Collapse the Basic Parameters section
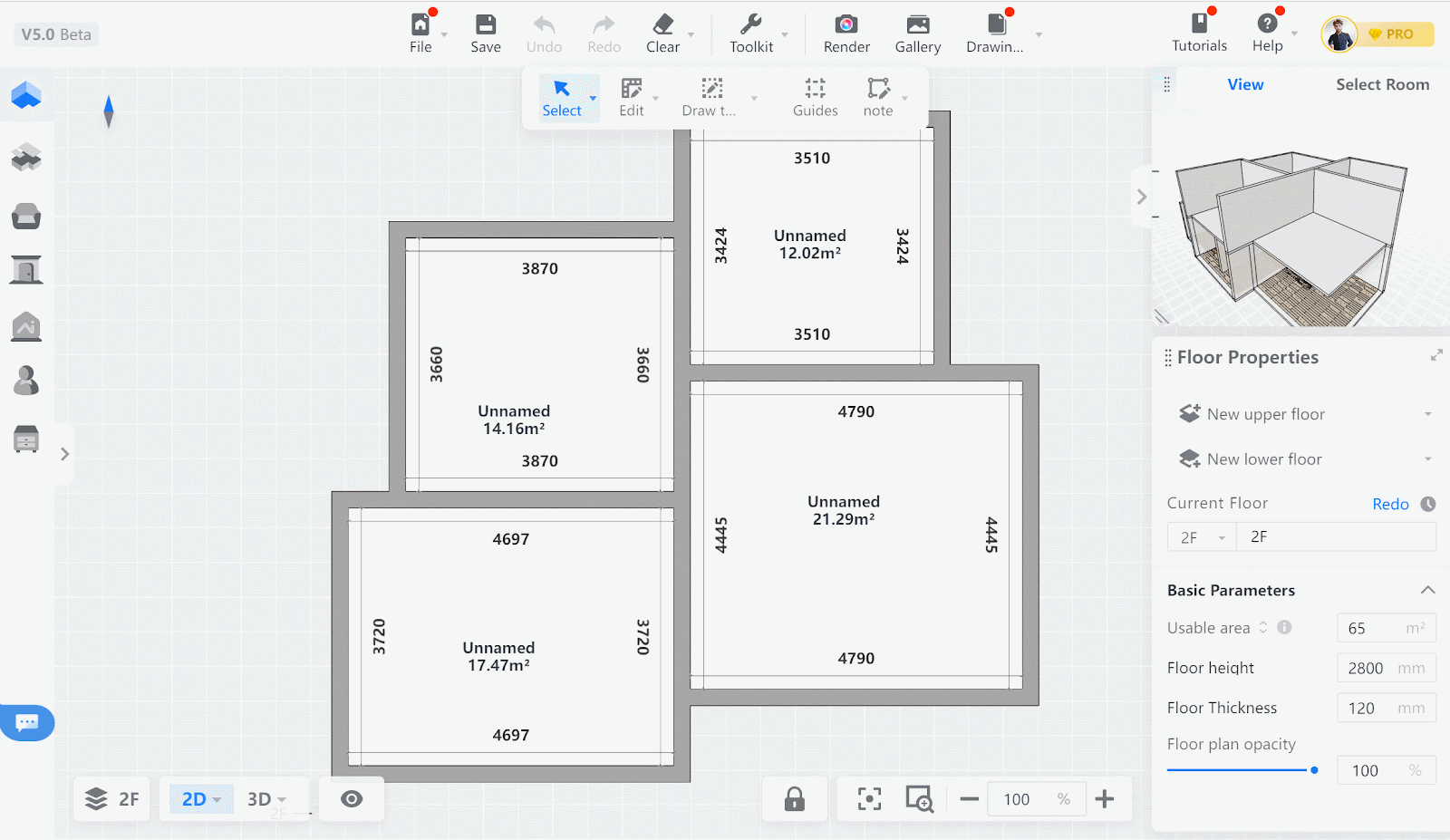The height and width of the screenshot is (840, 1450). tap(1427, 590)
